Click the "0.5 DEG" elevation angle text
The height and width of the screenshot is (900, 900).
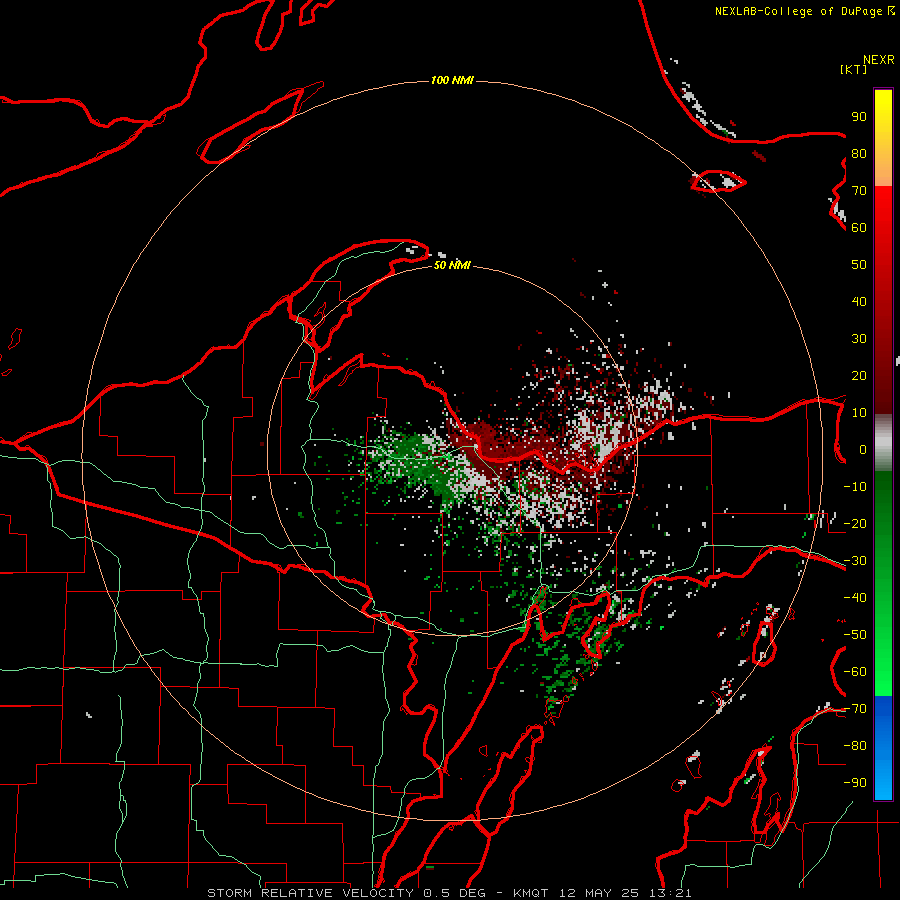pos(455,893)
